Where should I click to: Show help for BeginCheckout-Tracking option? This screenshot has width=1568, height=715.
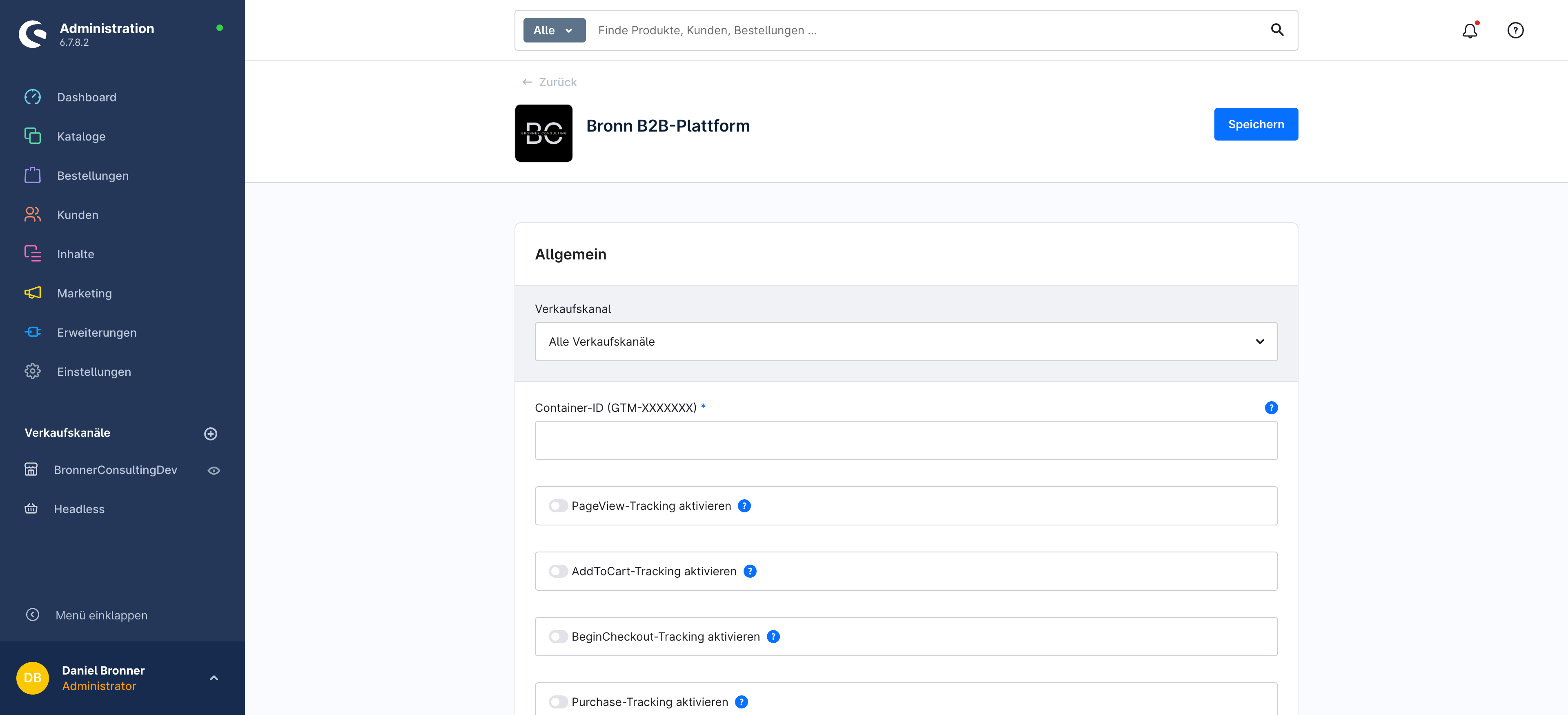pos(773,637)
